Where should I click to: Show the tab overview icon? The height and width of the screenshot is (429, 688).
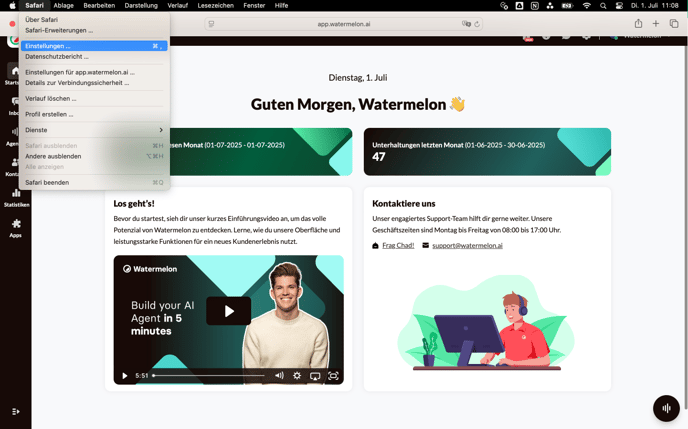click(x=674, y=24)
